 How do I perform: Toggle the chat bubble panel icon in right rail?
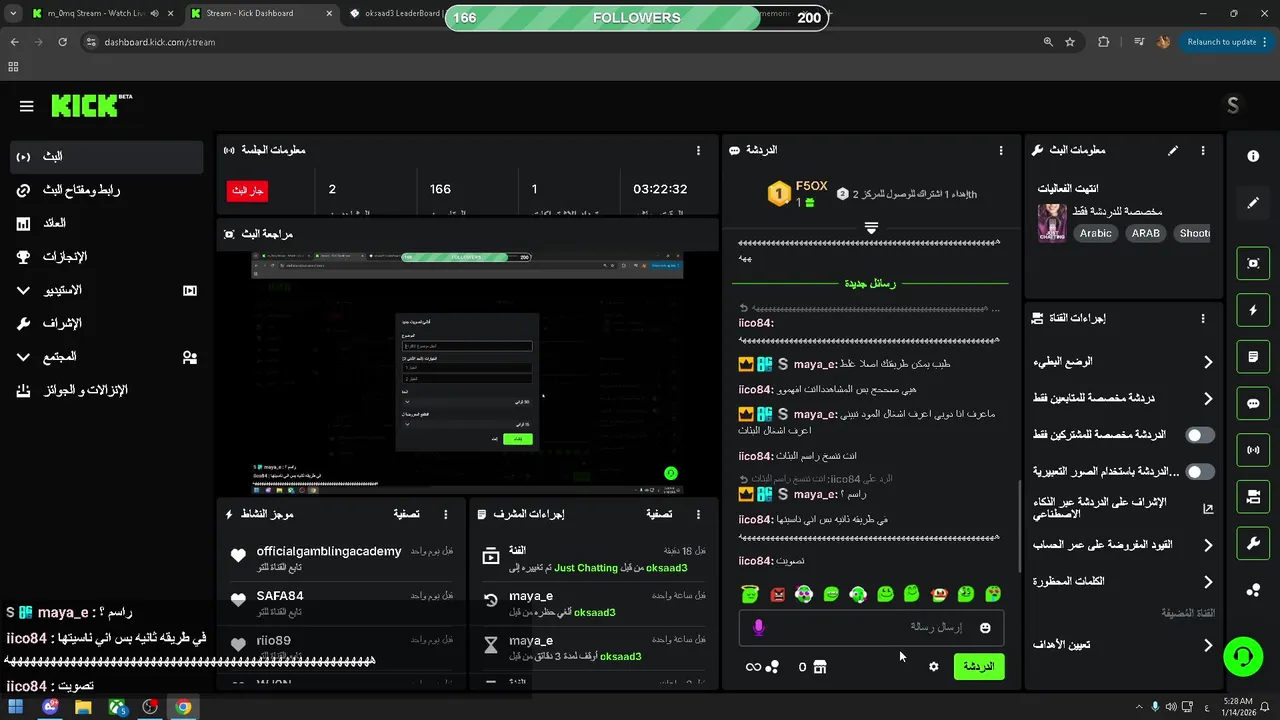pos(1253,403)
